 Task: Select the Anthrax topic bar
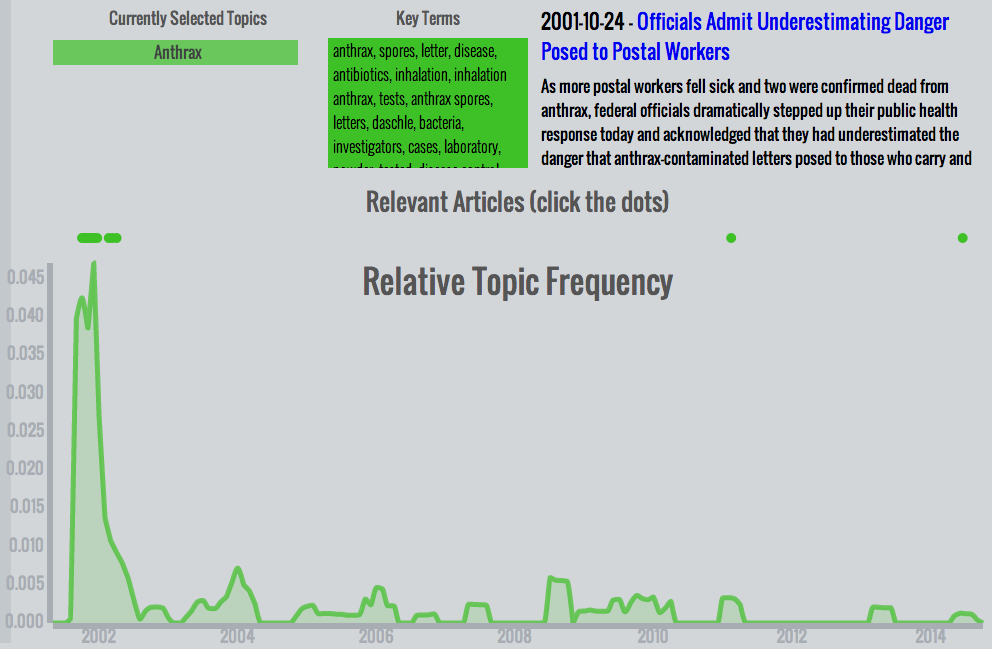tap(175, 52)
